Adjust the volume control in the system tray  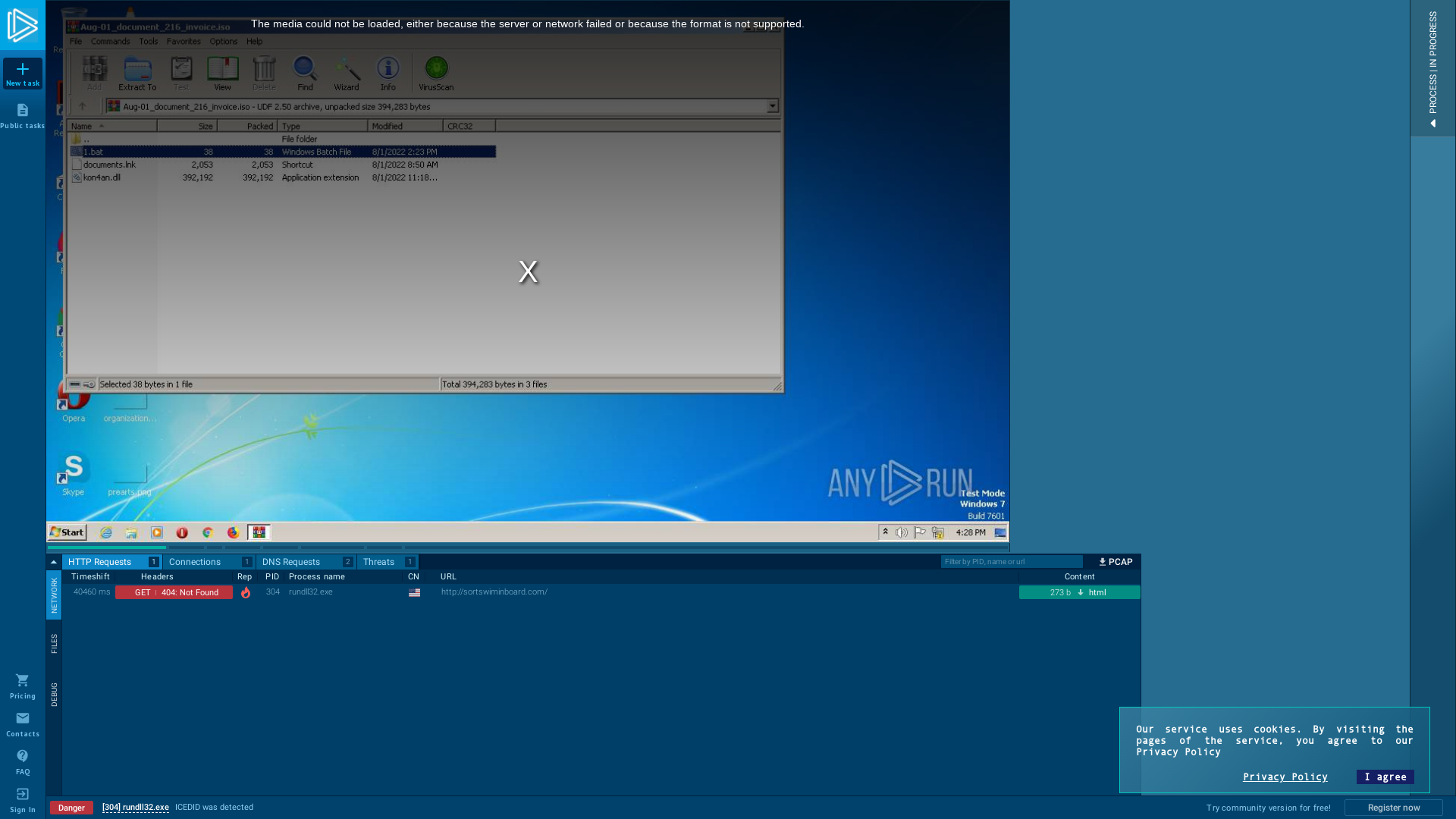pos(901,532)
